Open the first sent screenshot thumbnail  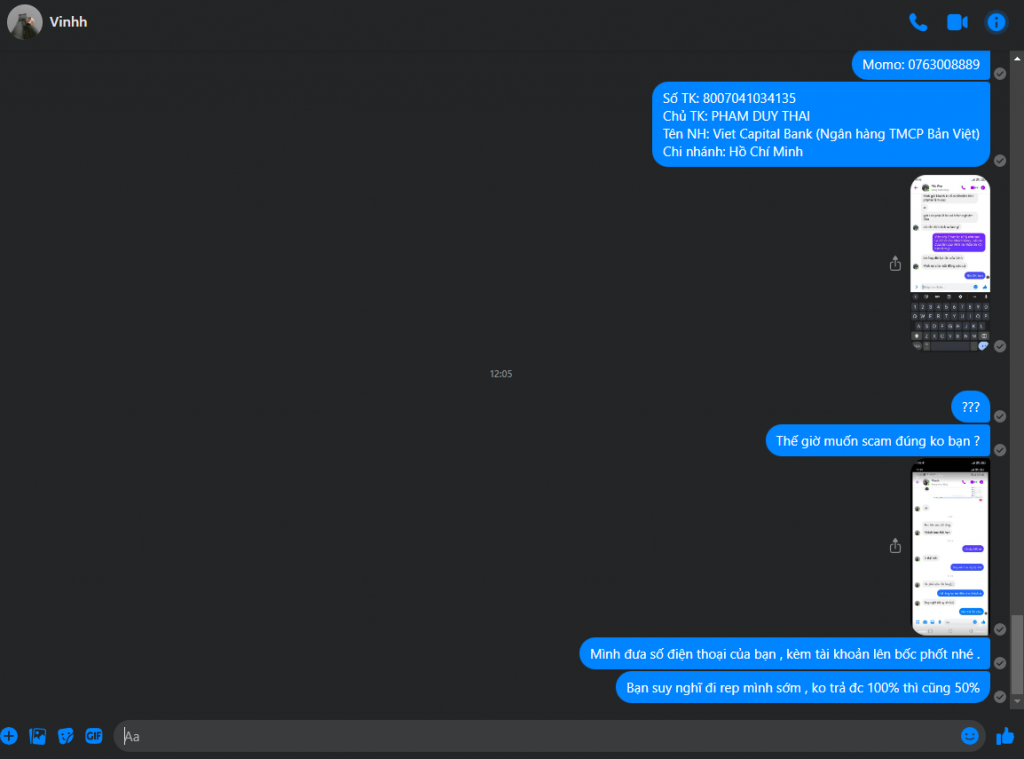(950, 263)
